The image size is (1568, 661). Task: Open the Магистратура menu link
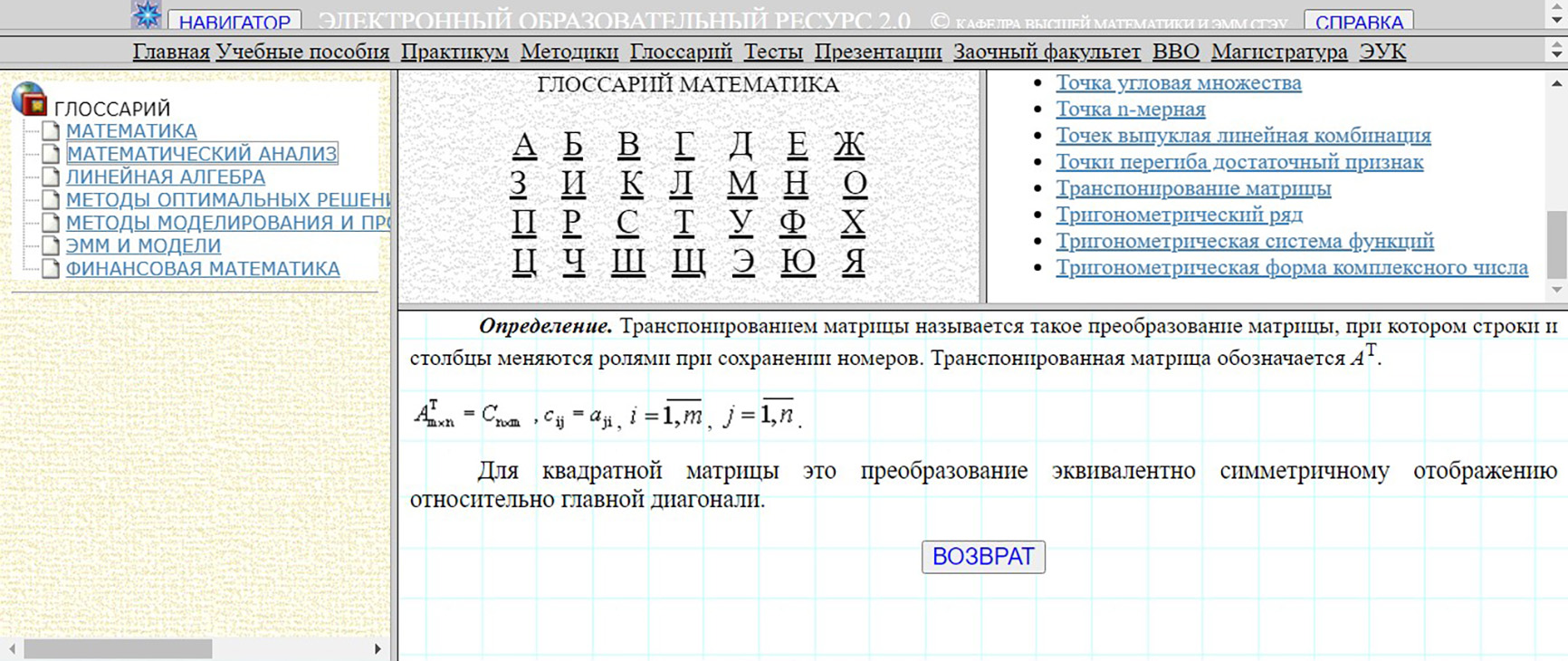[x=1278, y=52]
